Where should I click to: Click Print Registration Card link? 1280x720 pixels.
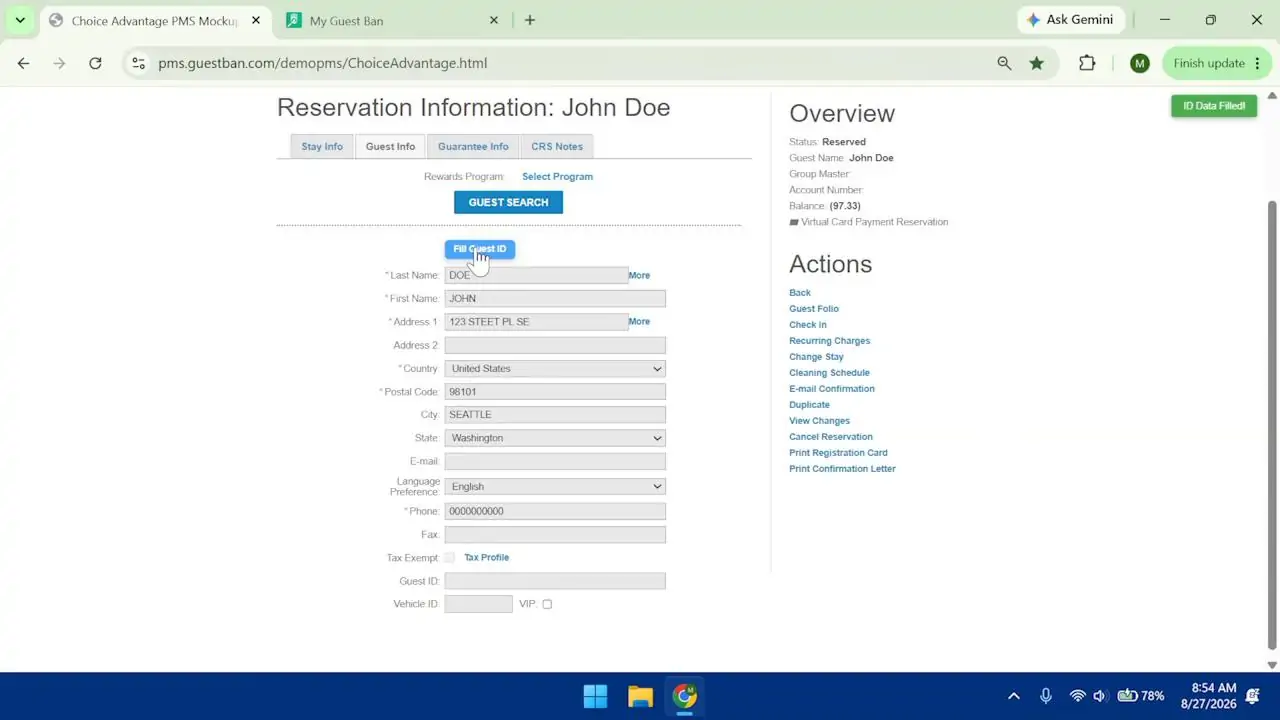[x=838, y=453]
